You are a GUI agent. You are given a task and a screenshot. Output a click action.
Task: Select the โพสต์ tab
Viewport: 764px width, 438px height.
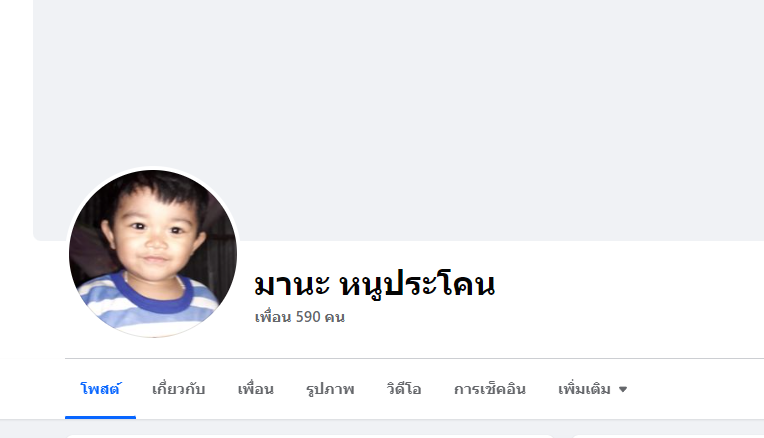tap(100, 389)
